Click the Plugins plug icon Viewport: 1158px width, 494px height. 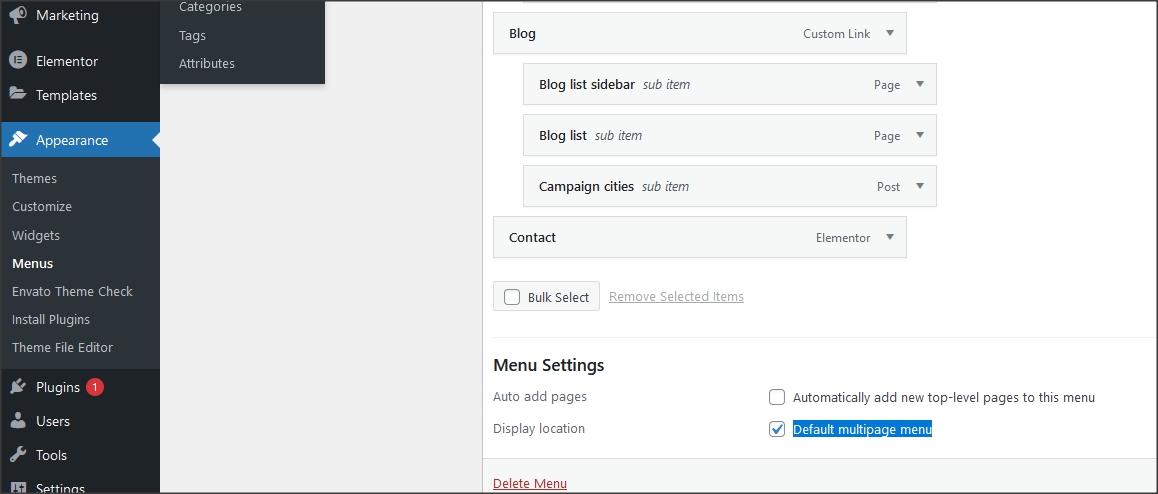pos(18,387)
